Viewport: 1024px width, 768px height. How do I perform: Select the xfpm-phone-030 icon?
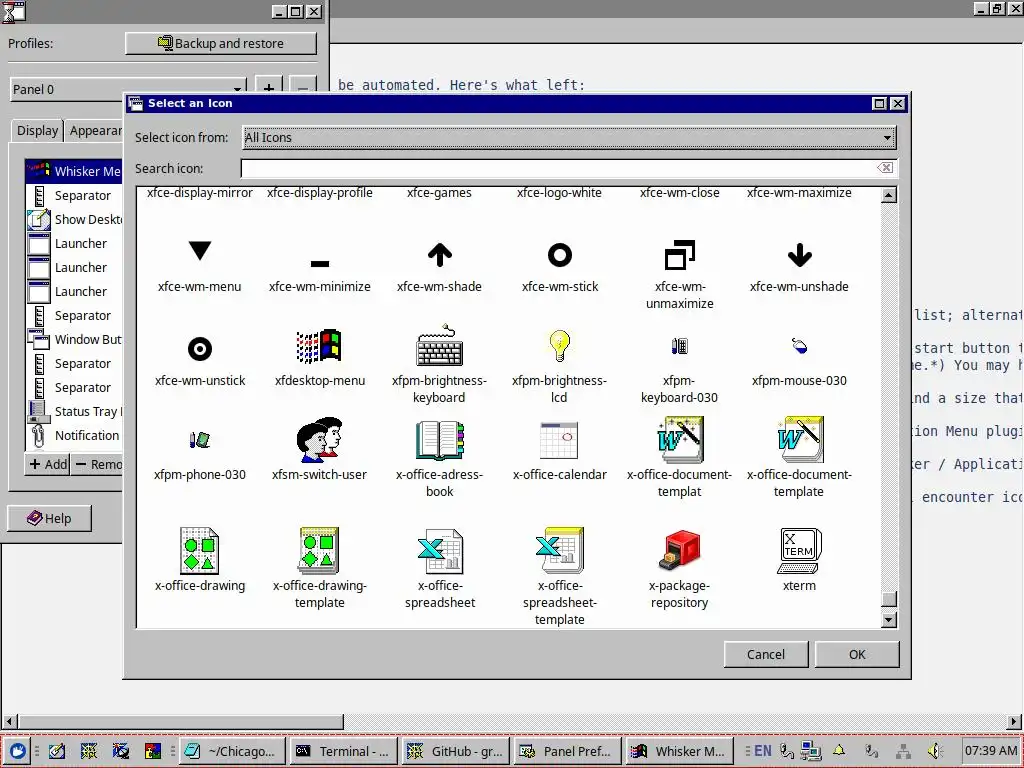click(200, 440)
